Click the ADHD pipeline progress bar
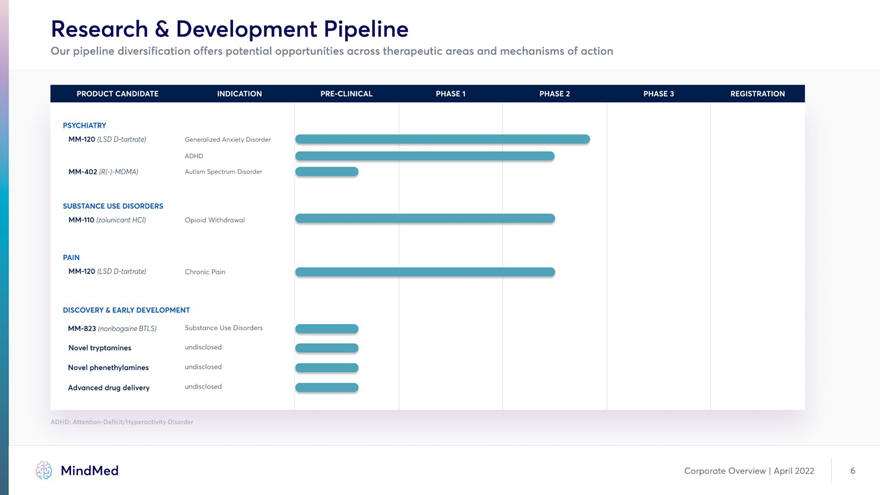 [424, 156]
